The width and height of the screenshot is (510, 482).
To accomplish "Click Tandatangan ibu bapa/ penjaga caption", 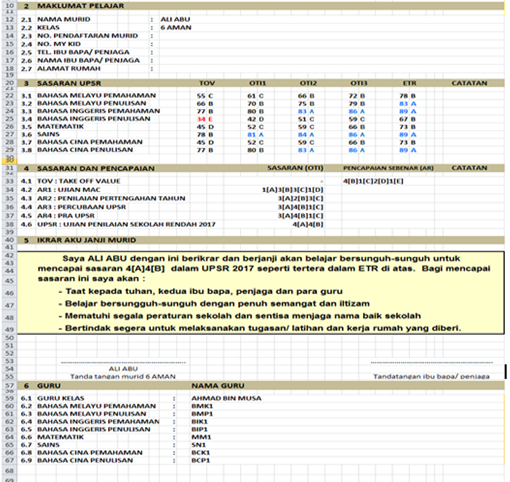I will (431, 377).
